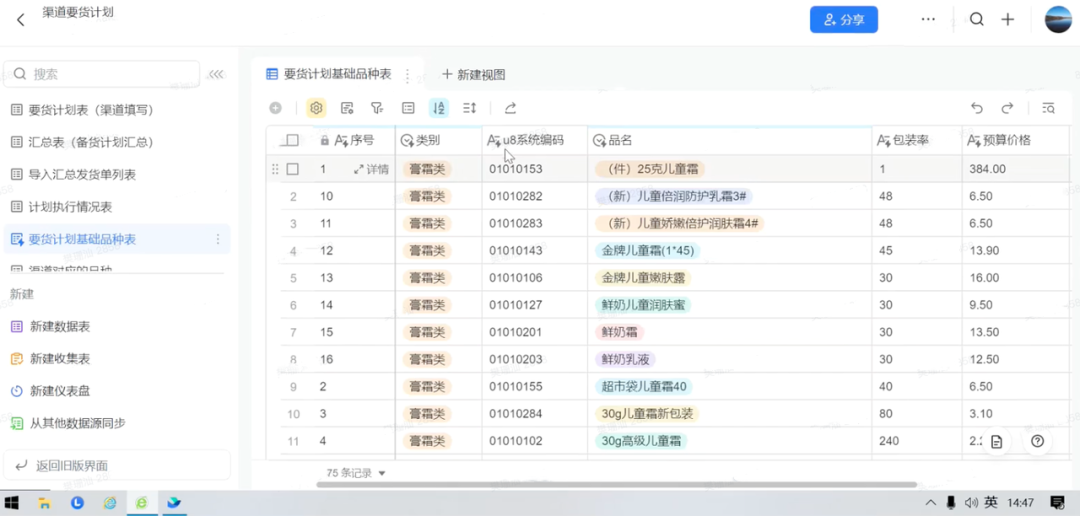Click the drag handle dots on row 1
Image resolution: width=1080 pixels, height=516 pixels.
(x=276, y=169)
